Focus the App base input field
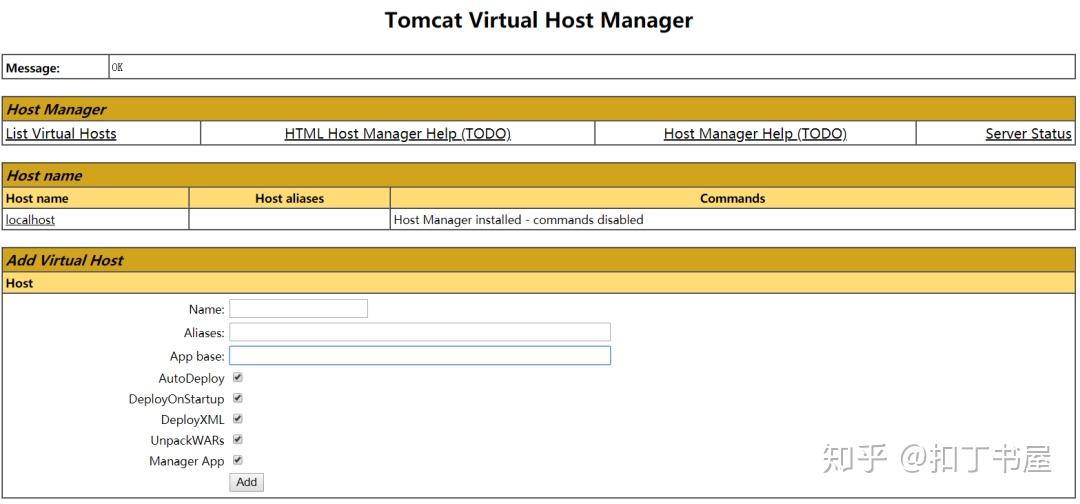The image size is (1080, 504). click(419, 355)
